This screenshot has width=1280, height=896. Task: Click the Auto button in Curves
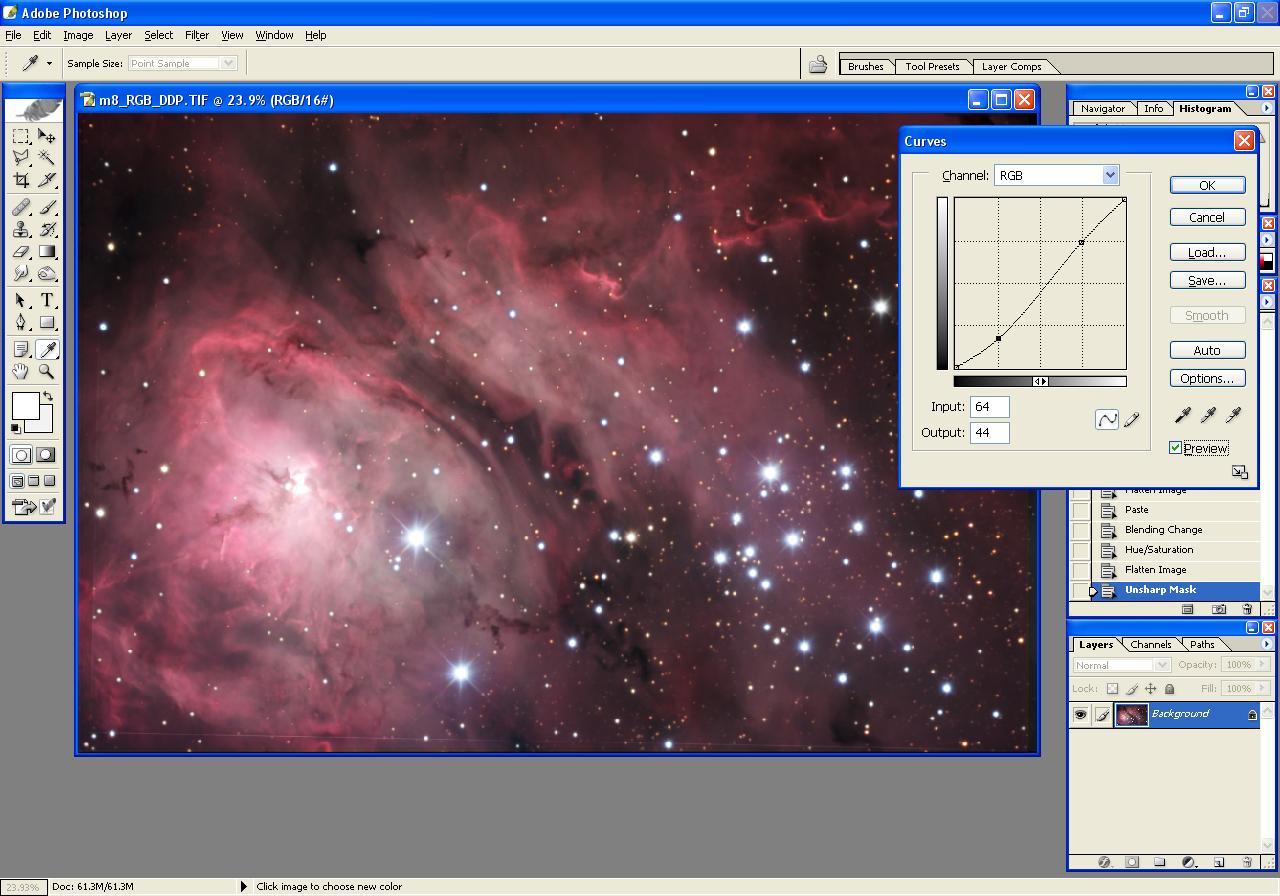tap(1207, 350)
